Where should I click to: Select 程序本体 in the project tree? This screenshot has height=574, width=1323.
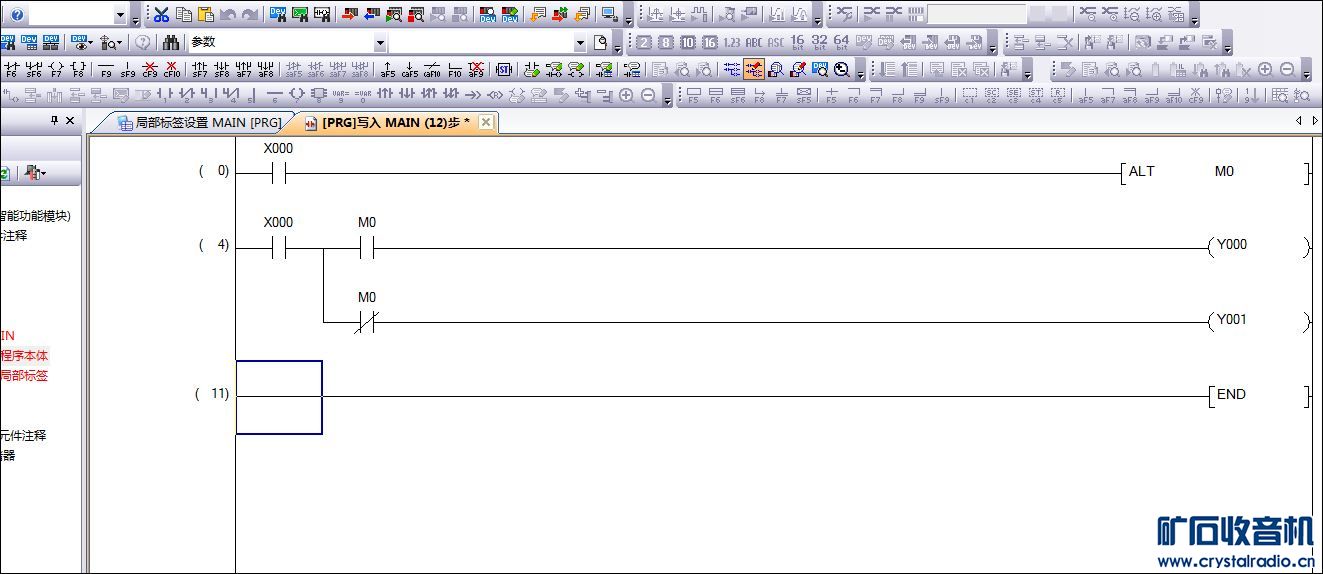tap(24, 355)
